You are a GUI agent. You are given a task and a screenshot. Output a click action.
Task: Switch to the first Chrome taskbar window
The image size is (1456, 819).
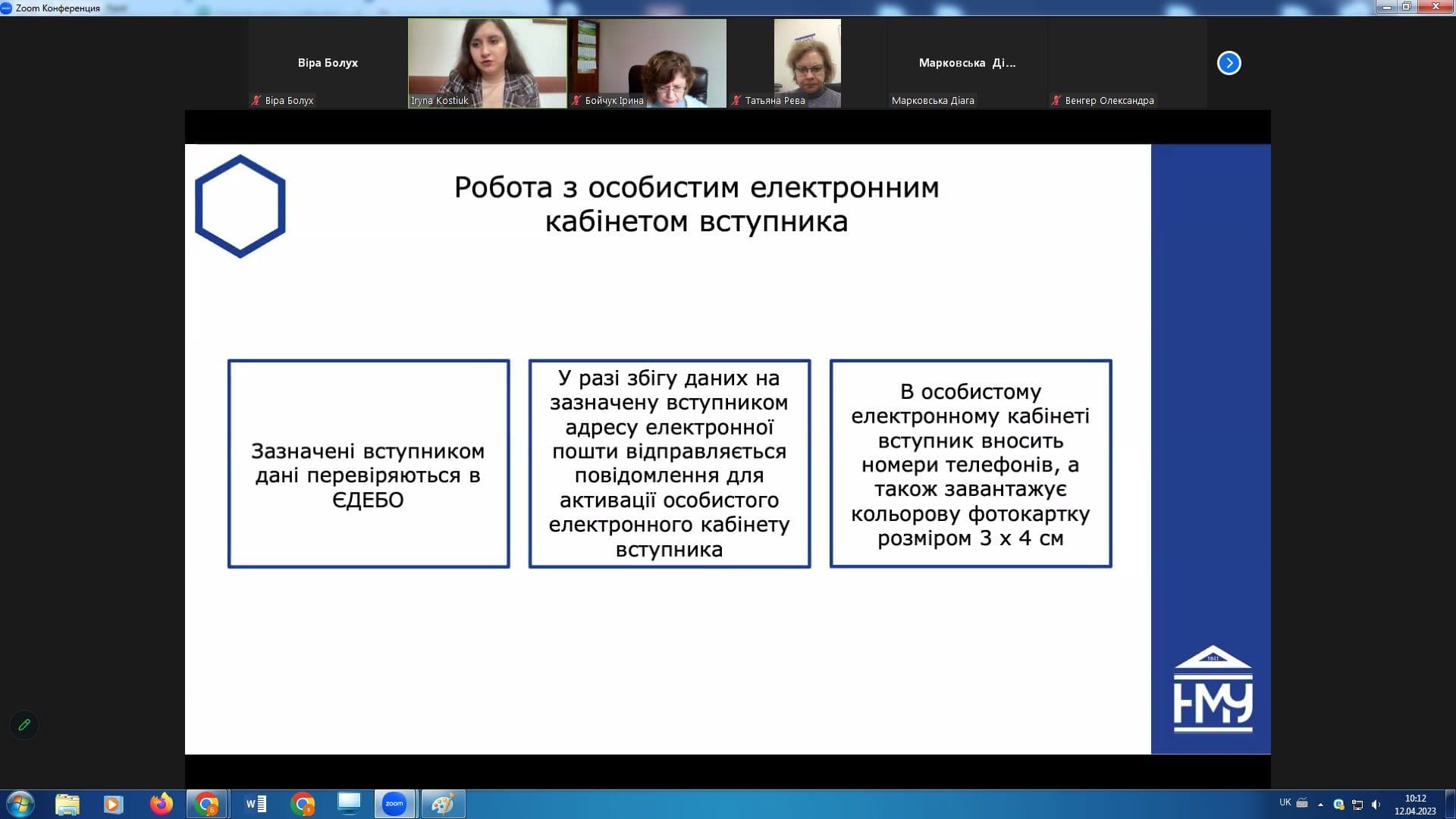pyautogui.click(x=207, y=804)
